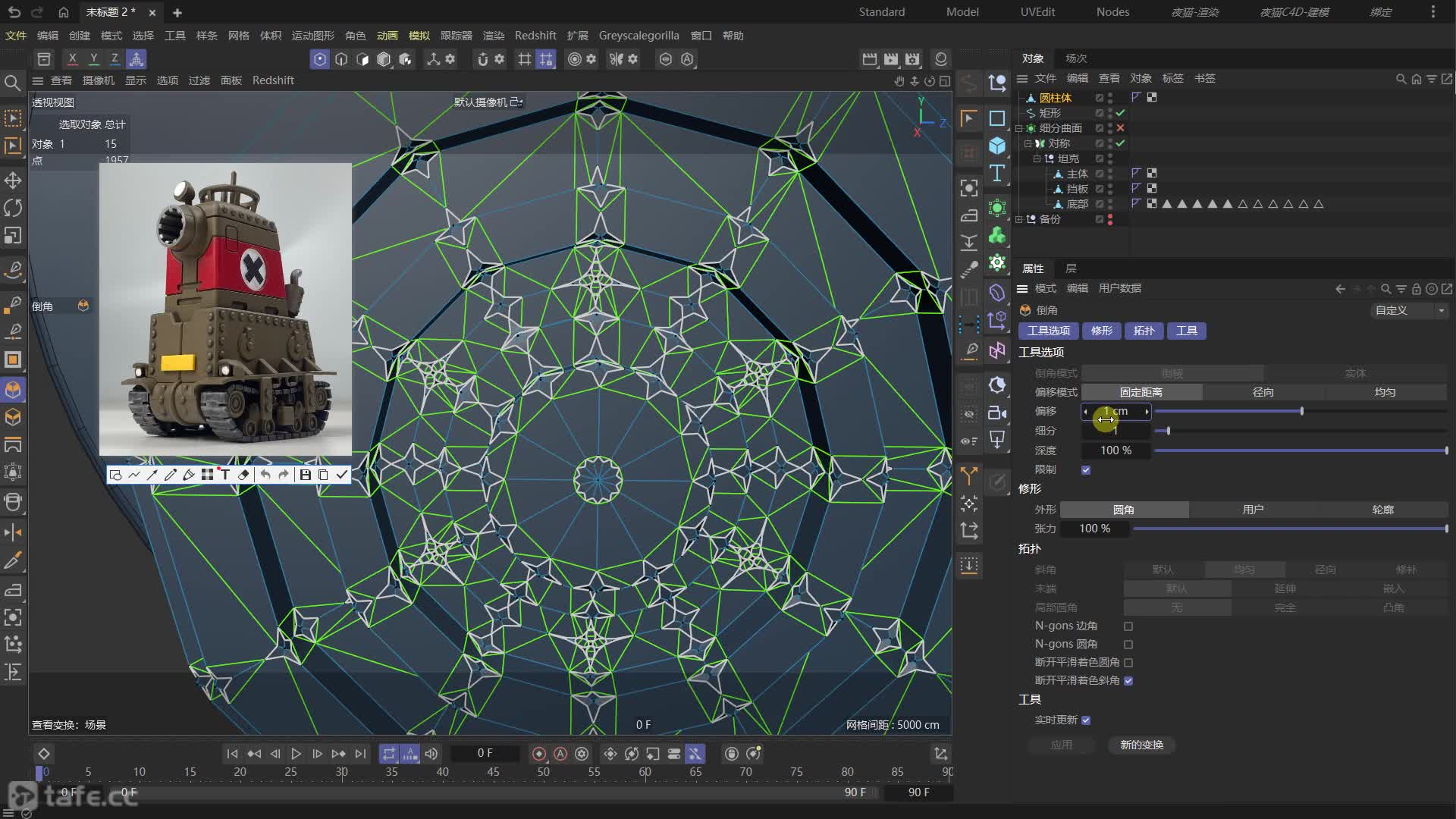This screenshot has width=1456, height=819.
Task: Toggle Z axis lock
Action: click(x=115, y=58)
